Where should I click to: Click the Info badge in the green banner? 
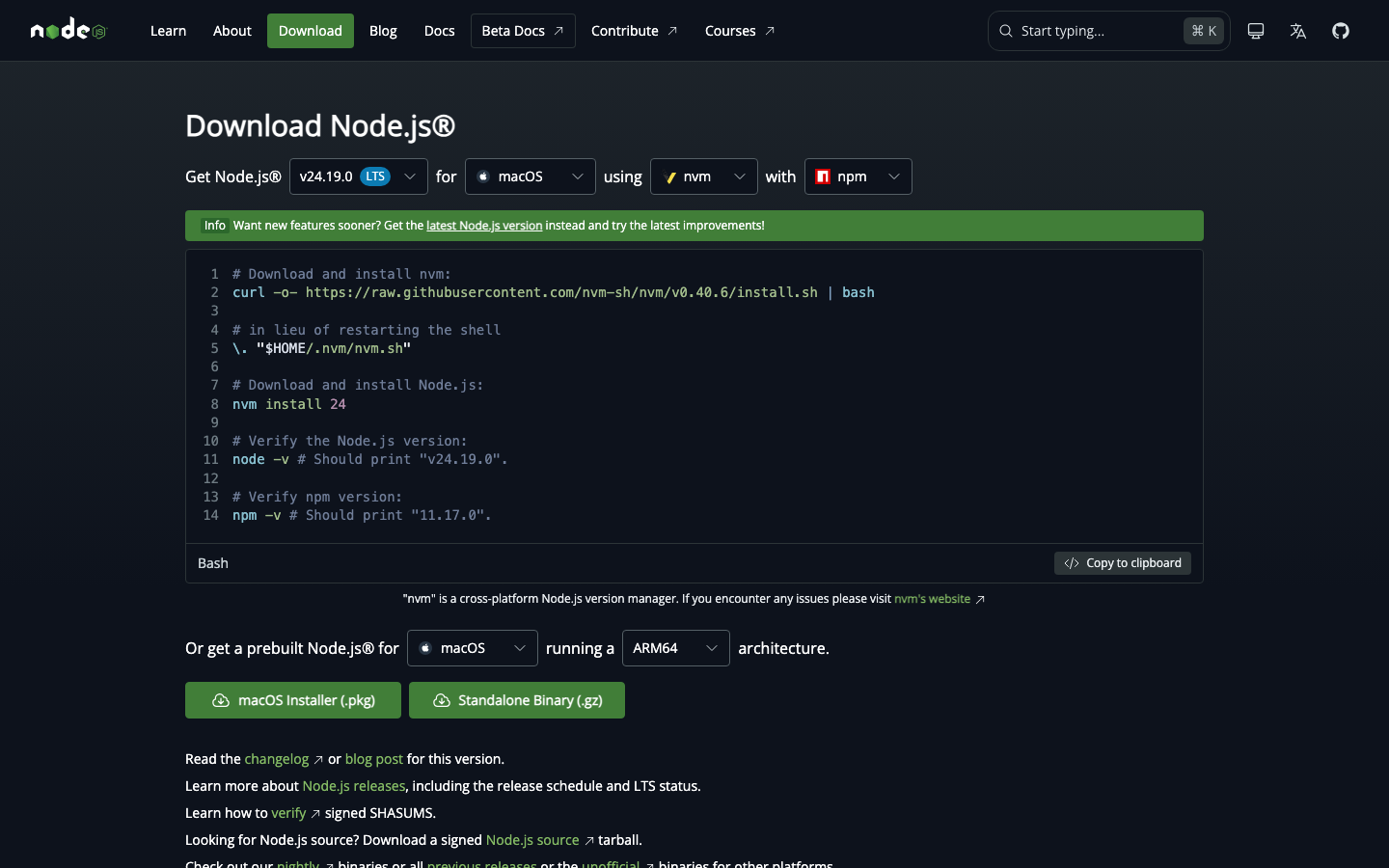(x=214, y=226)
